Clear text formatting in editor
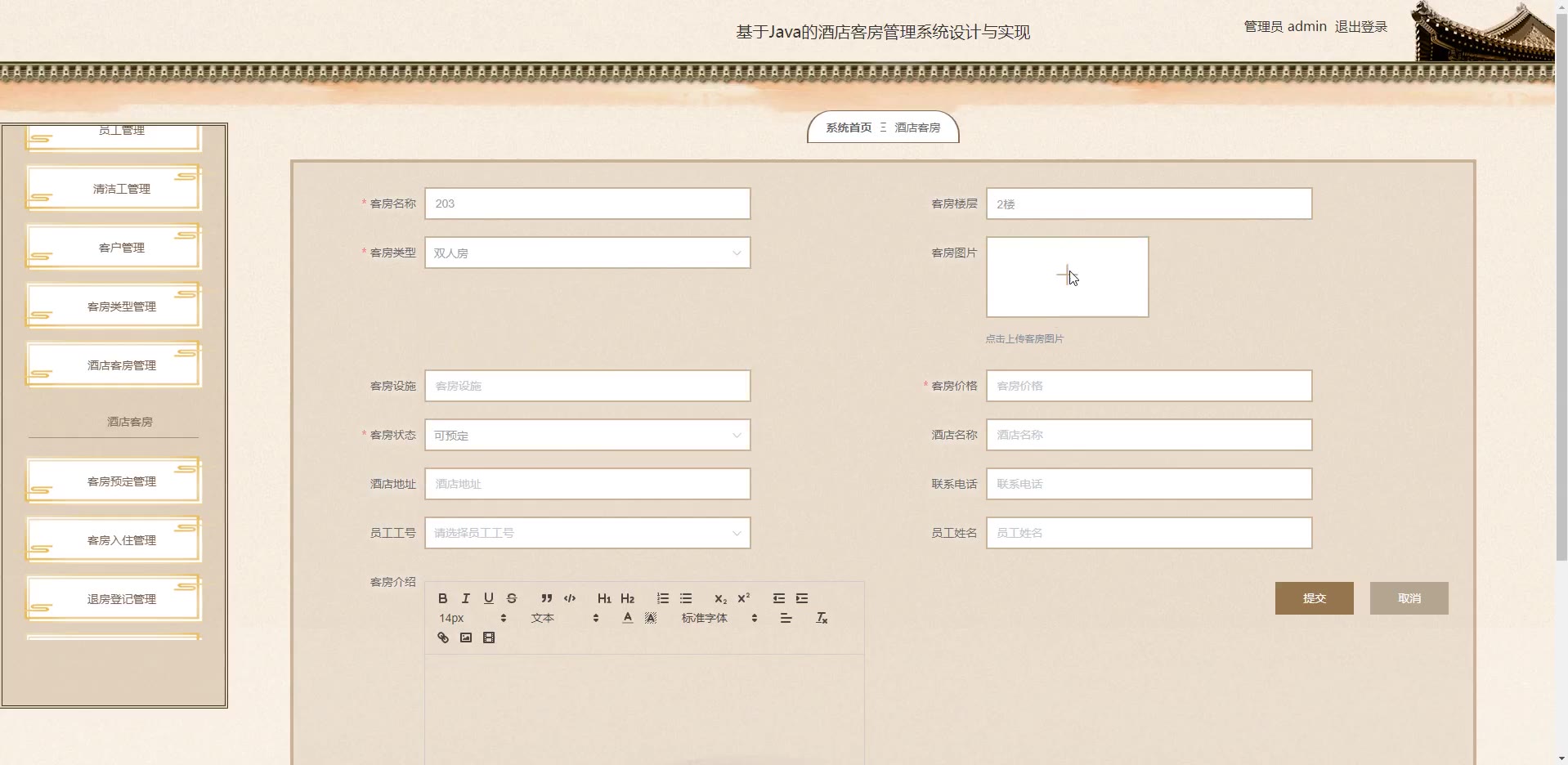 (x=822, y=618)
